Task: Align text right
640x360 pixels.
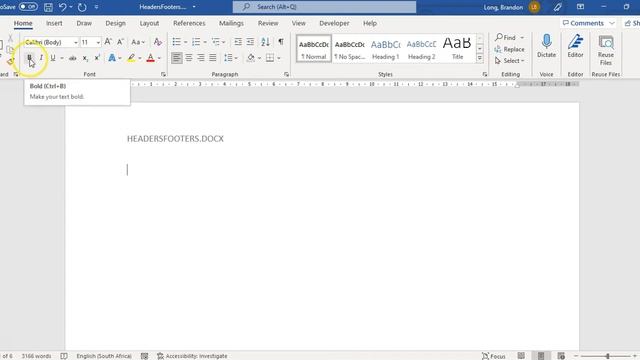Action: pyautogui.click(x=201, y=58)
